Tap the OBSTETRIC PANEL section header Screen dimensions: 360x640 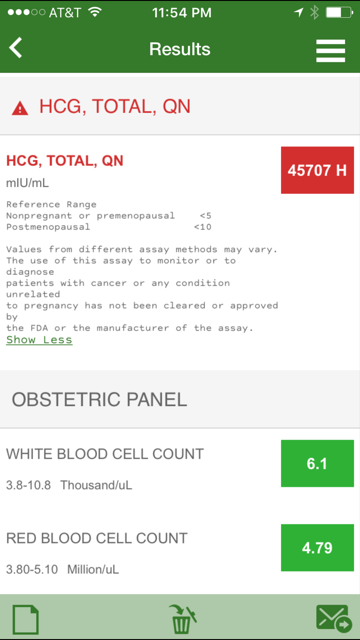coord(180,399)
